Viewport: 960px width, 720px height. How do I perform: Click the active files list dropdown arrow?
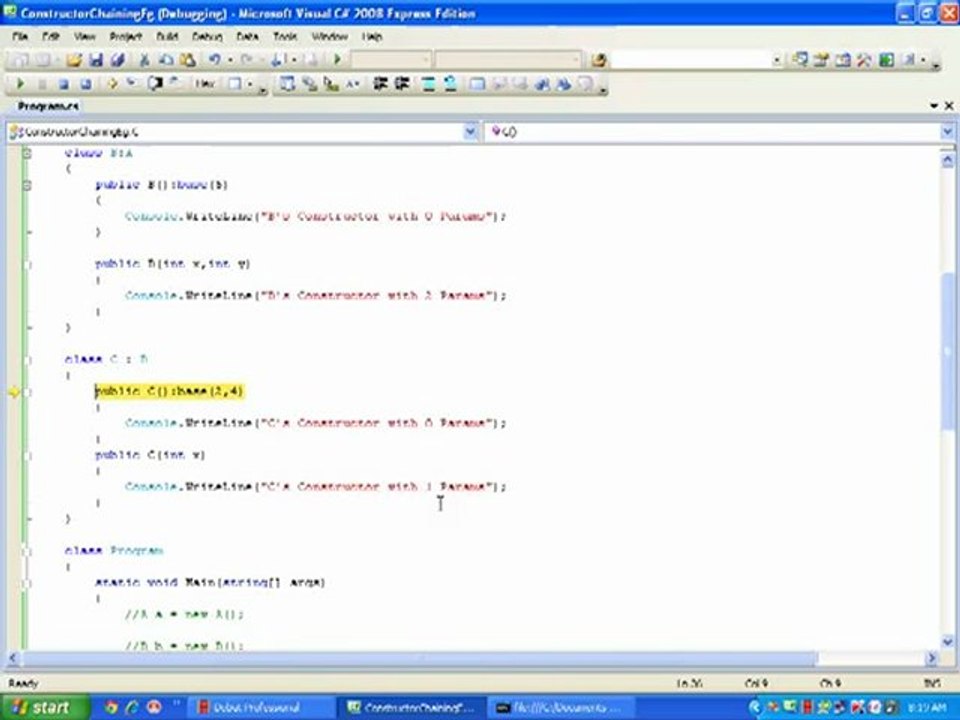pos(934,106)
